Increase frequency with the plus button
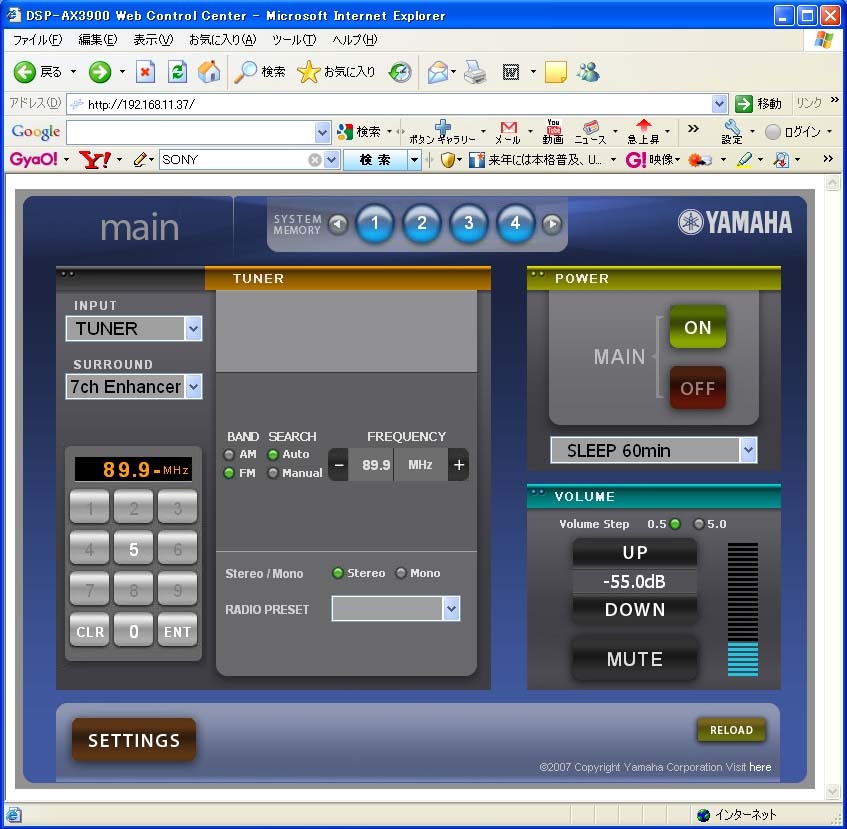This screenshot has width=847, height=829. (x=459, y=464)
